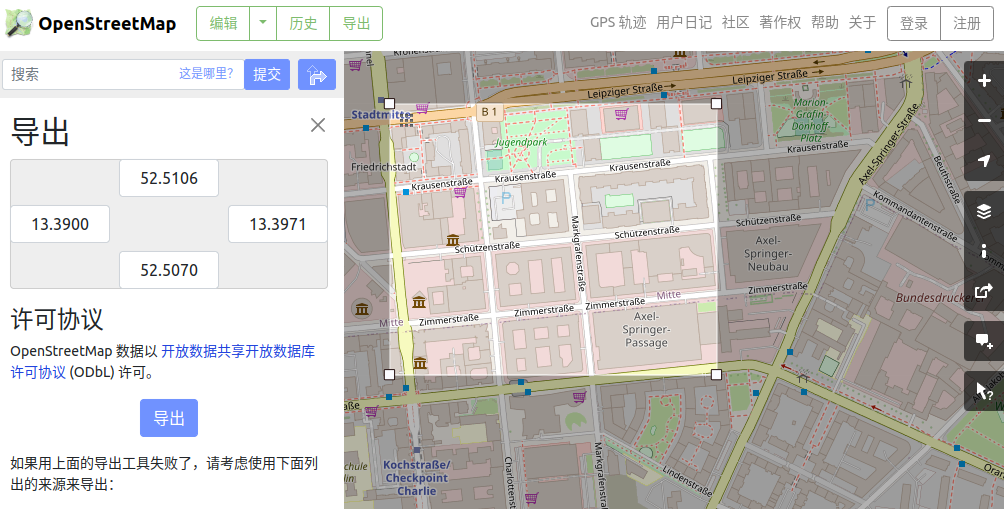Open directions with the blue arrow button
Viewport: 1004px width, 509px height.
[317, 75]
